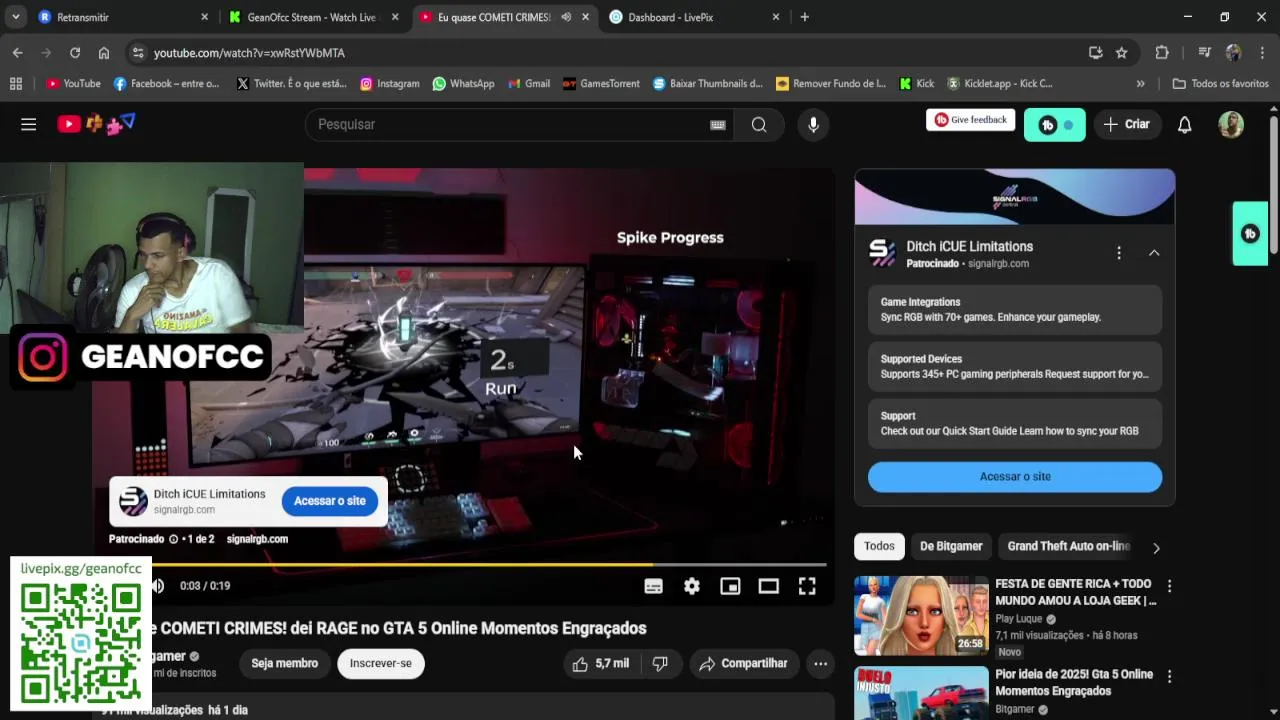Go back in browser history
The image size is (1280, 720).
[x=17, y=52]
